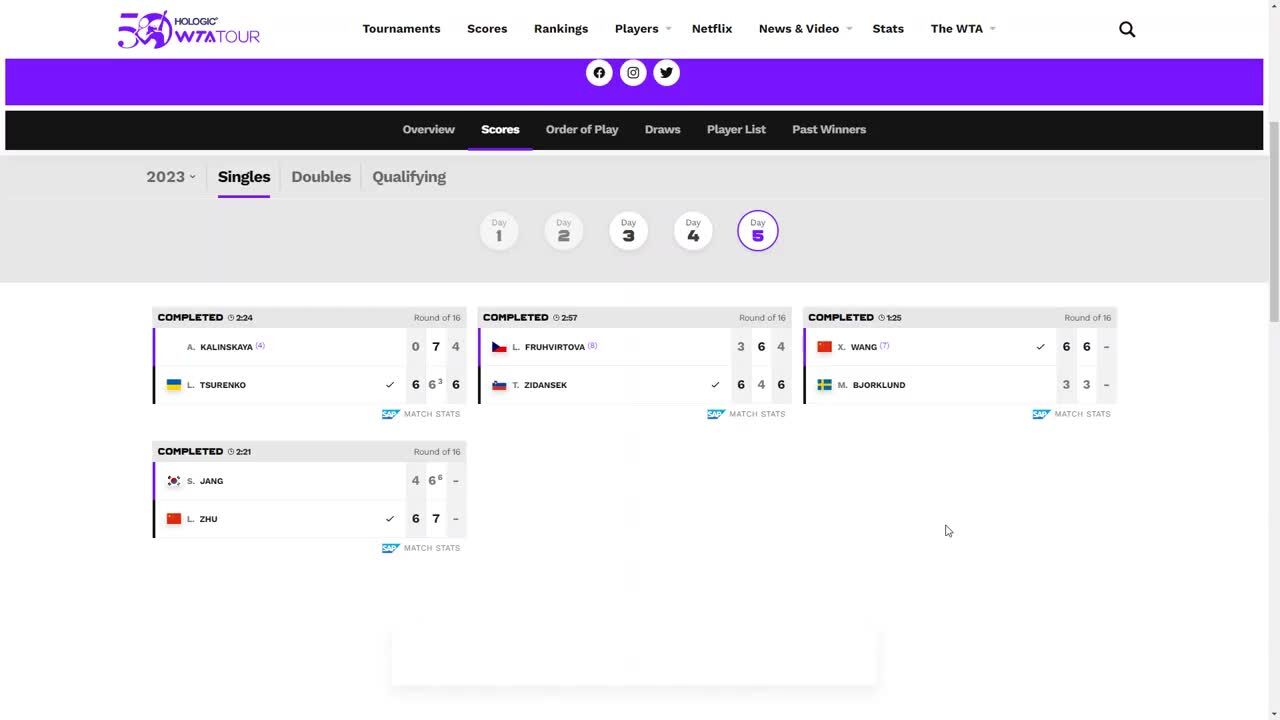
Task: Open L. Fruhvirtova player profile
Action: [x=548, y=347]
